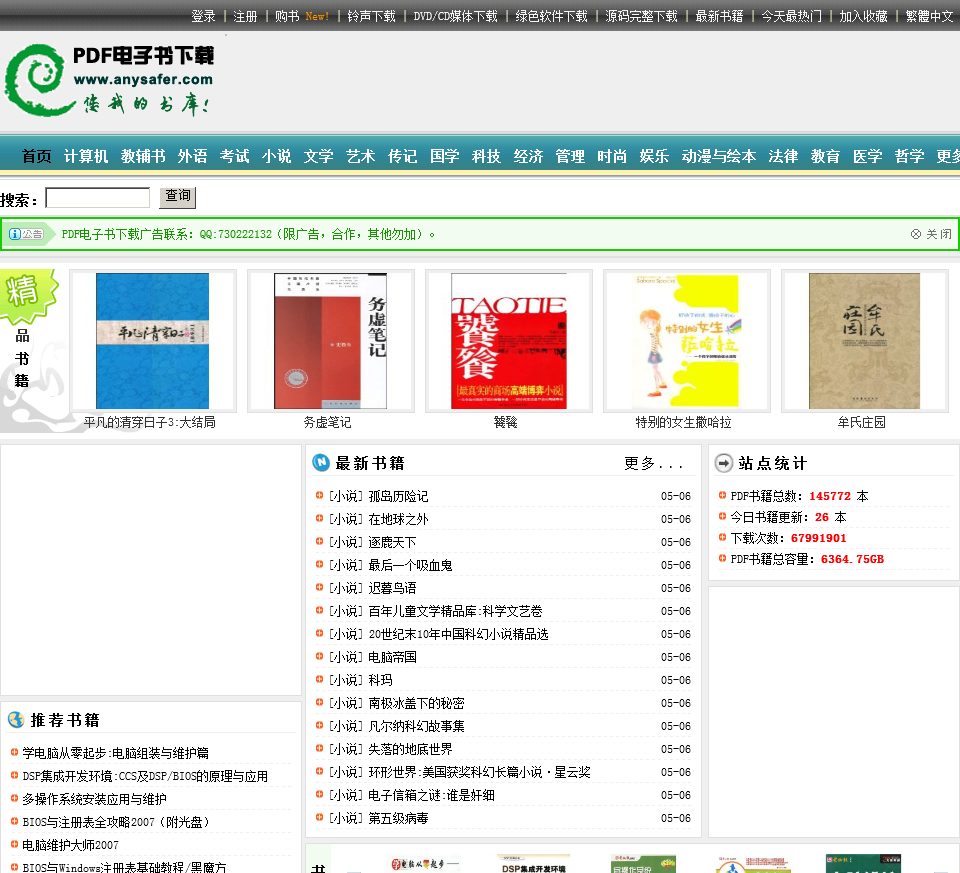Open the 时尚 category
Viewport: 960px width, 873px height.
[x=612, y=156]
